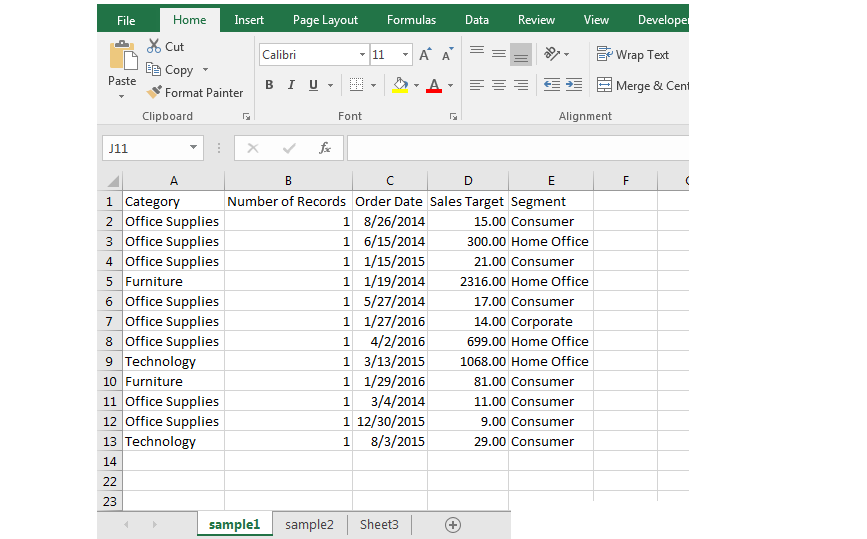Click the Increase Font Size icon
Screen dimensions: 867x539
tap(425, 54)
